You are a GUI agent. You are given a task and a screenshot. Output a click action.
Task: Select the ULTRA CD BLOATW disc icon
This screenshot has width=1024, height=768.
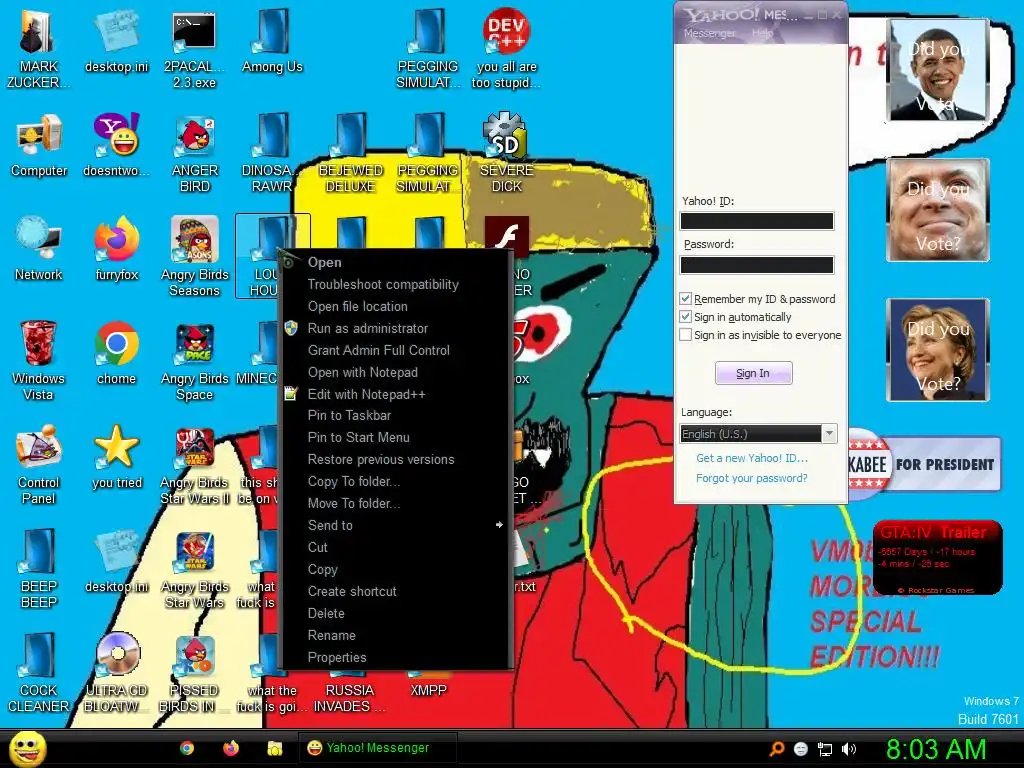tap(117, 673)
